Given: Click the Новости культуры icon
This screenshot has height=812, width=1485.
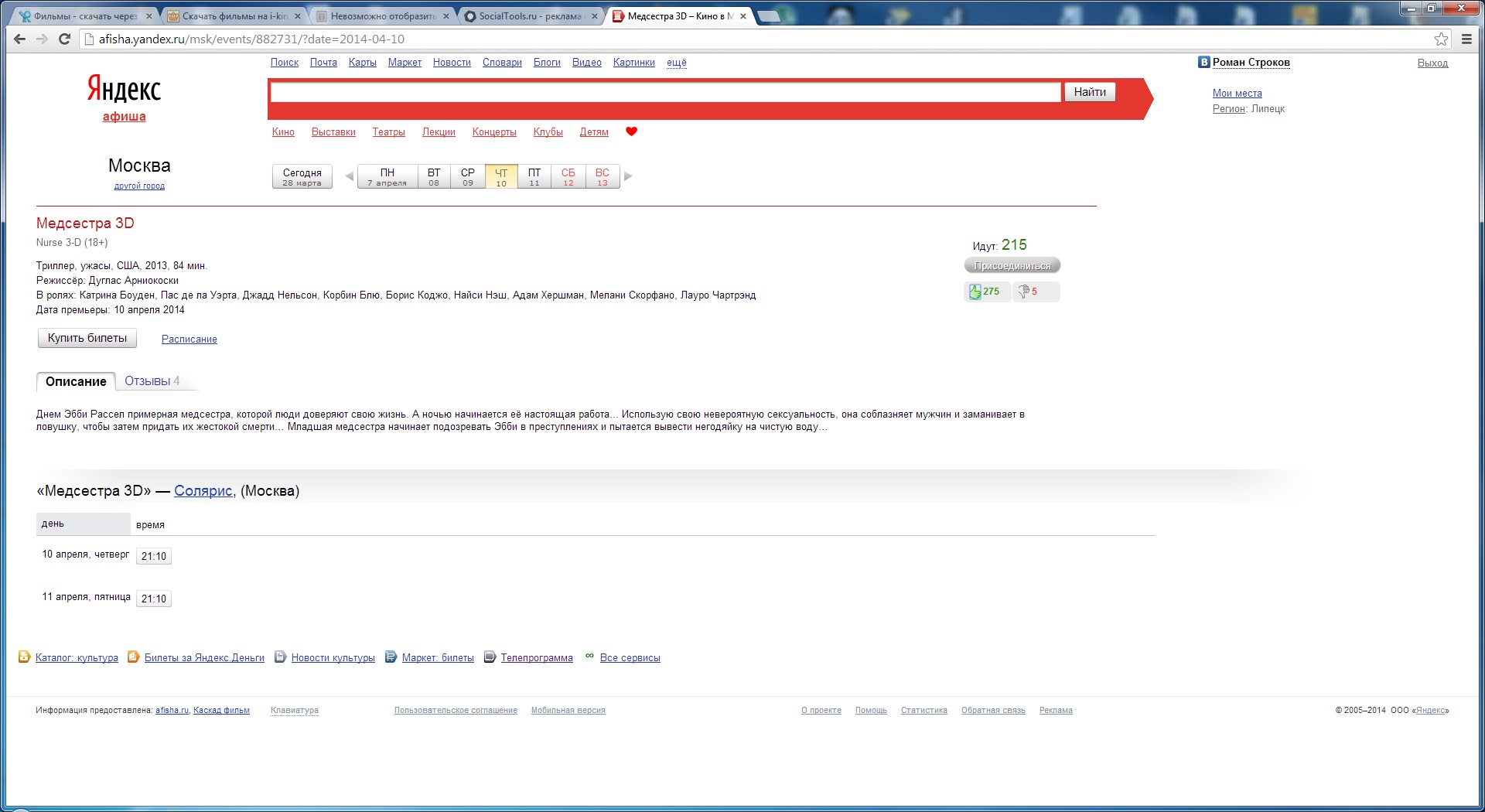Looking at the screenshot, I should (280, 657).
